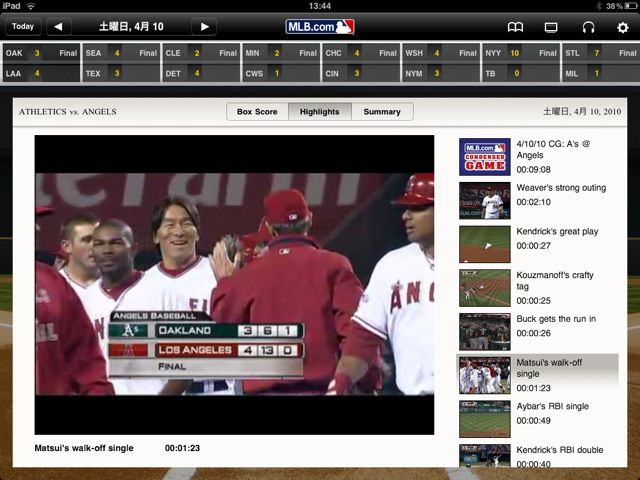Image resolution: width=640 pixels, height=480 pixels.
Task: Open Kendrick's great play thumbnail
Action: [x=484, y=244]
